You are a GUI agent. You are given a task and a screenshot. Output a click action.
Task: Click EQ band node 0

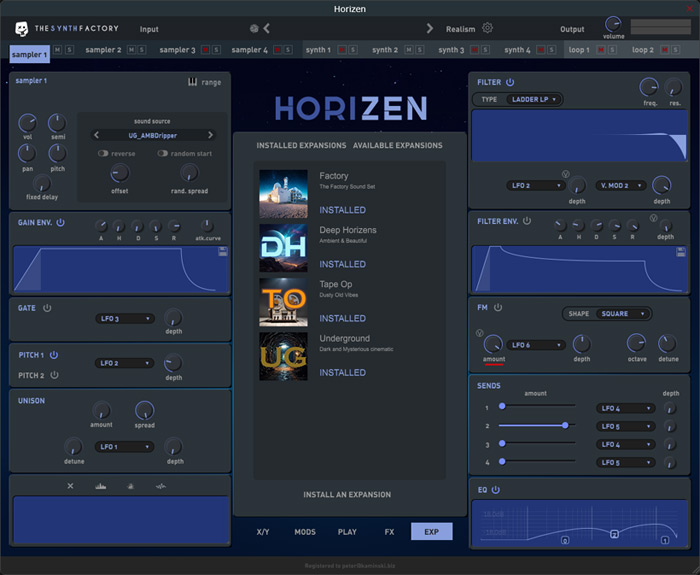(565, 540)
